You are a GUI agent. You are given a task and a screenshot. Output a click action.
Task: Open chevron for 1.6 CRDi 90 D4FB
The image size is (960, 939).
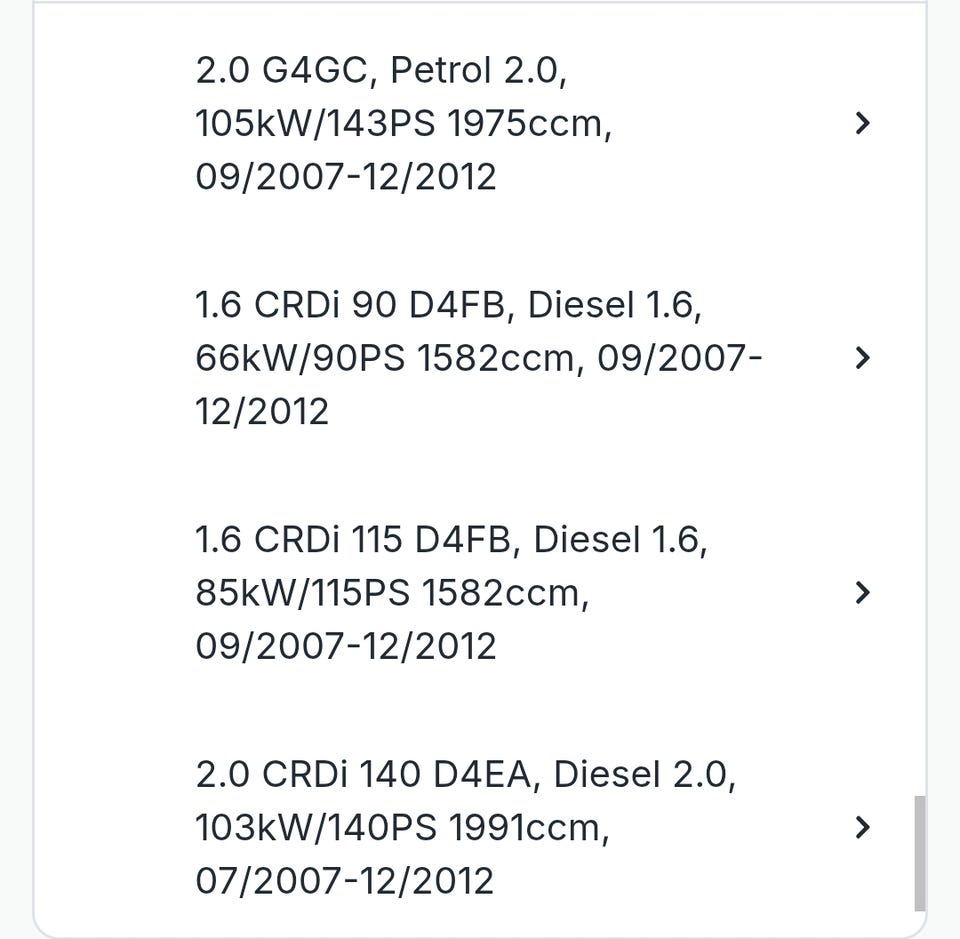click(862, 358)
